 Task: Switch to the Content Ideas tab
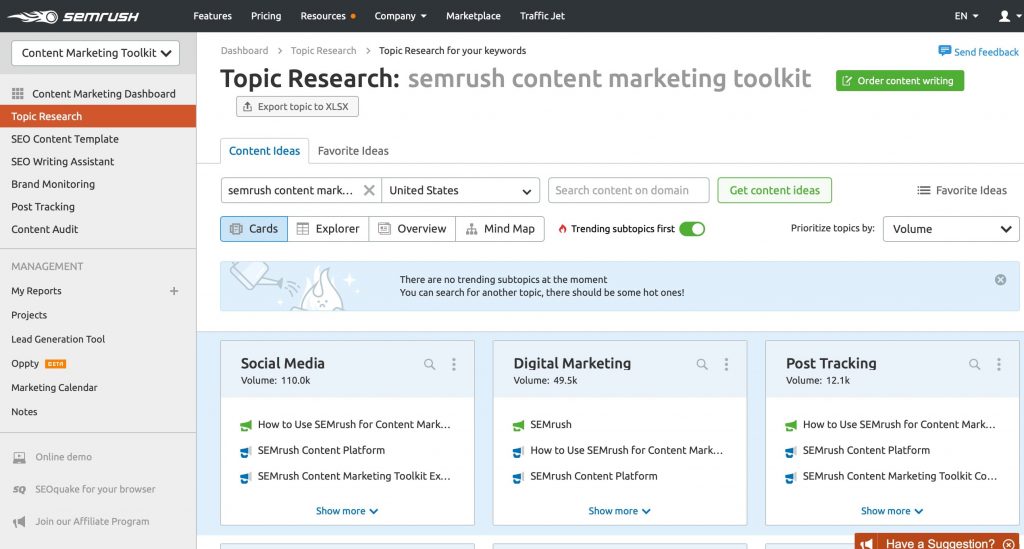pyautogui.click(x=264, y=151)
